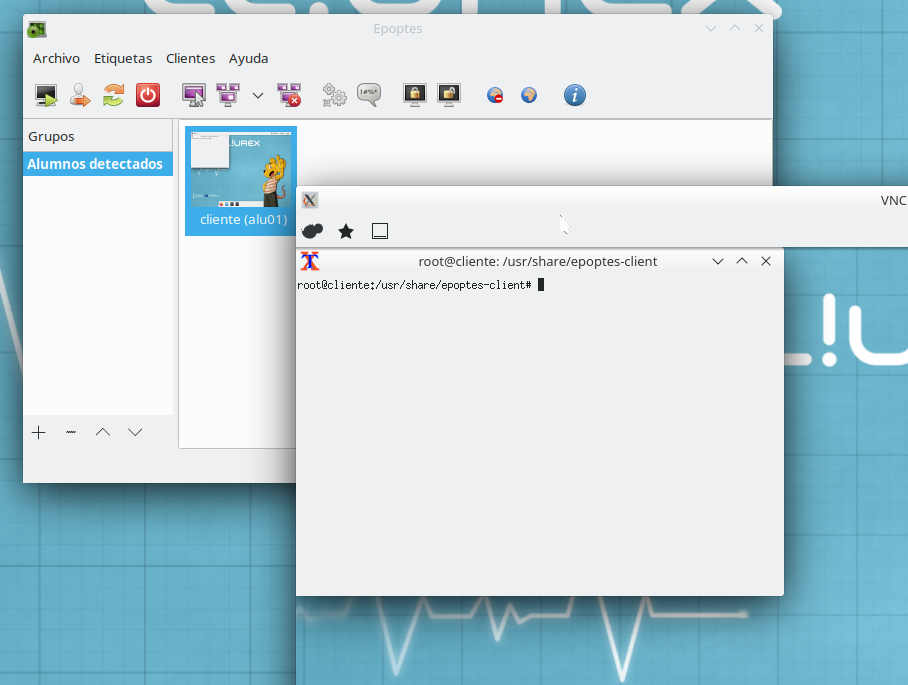Select the Alumnos detectados group

(95, 164)
